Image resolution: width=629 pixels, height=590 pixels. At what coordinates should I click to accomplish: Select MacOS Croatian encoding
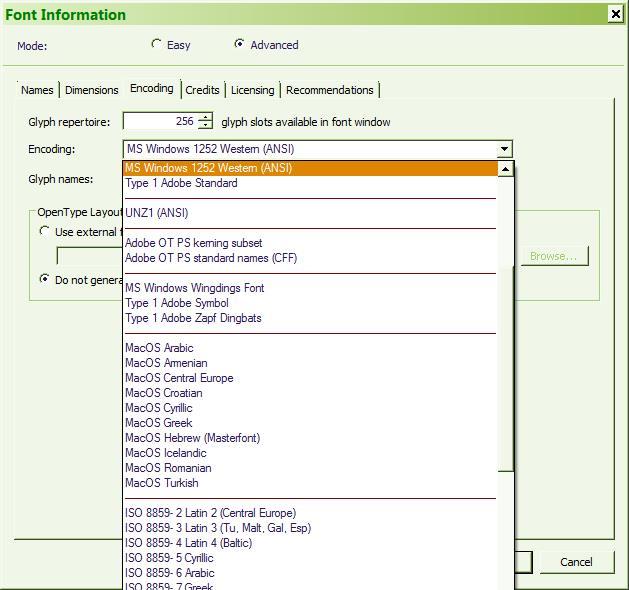click(310, 393)
